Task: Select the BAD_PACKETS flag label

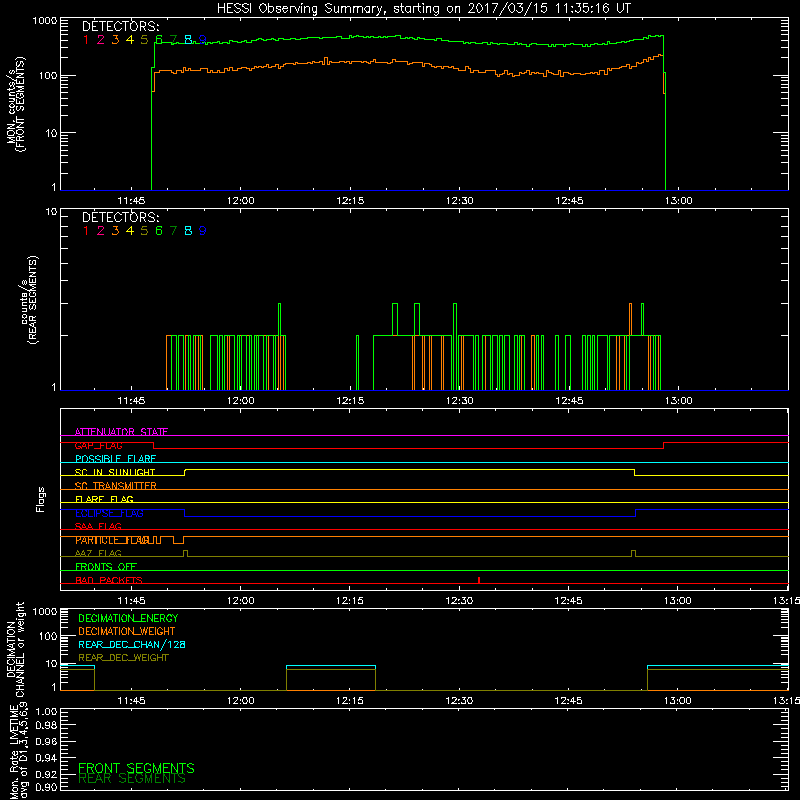Action: click(x=109, y=580)
